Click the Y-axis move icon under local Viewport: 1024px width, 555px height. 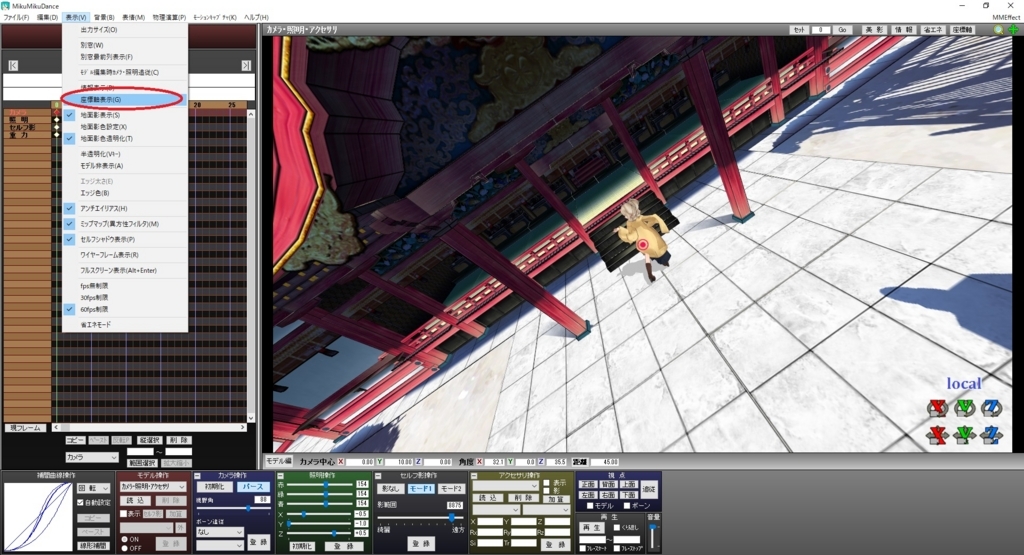[965, 408]
